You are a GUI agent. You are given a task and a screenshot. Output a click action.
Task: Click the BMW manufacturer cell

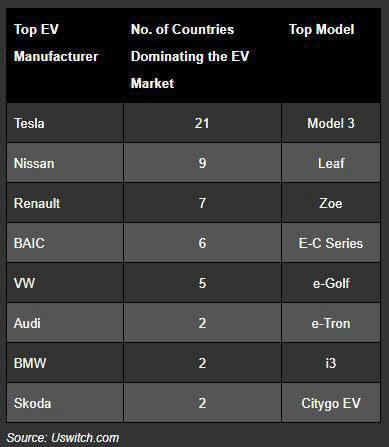point(65,363)
